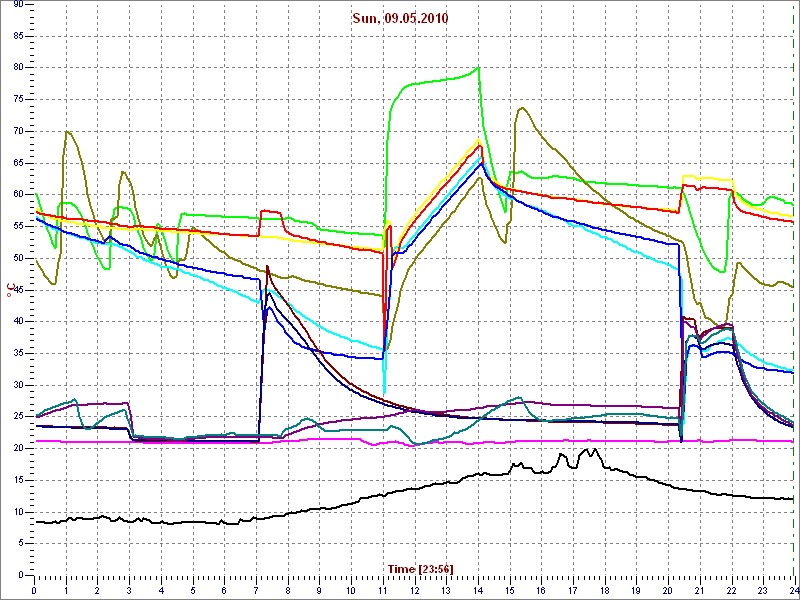
Task: Click hour '11' on the time axis
Action: coord(383,588)
